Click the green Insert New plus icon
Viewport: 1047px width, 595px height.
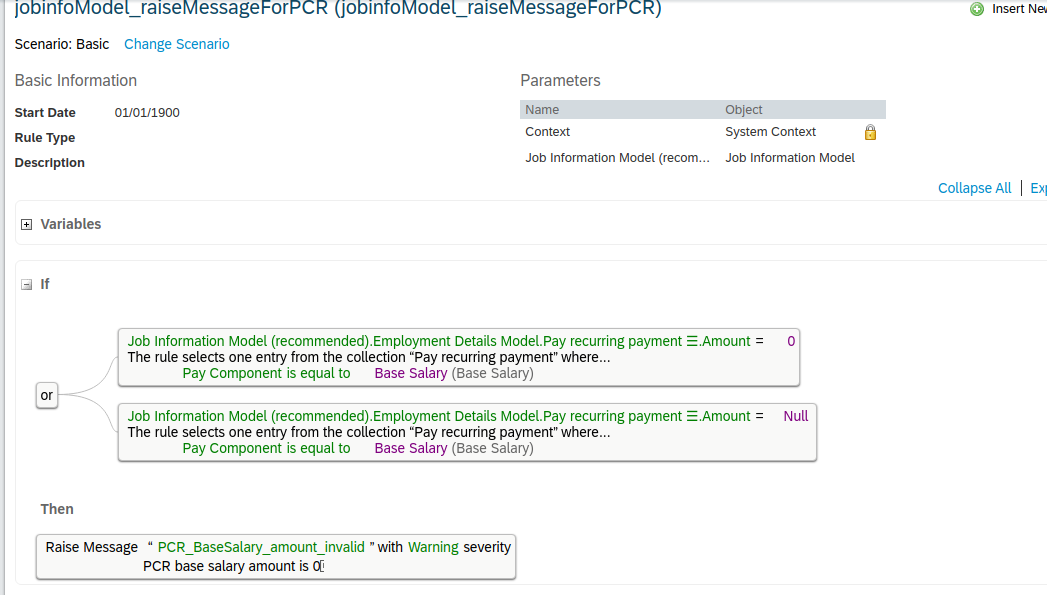click(977, 9)
